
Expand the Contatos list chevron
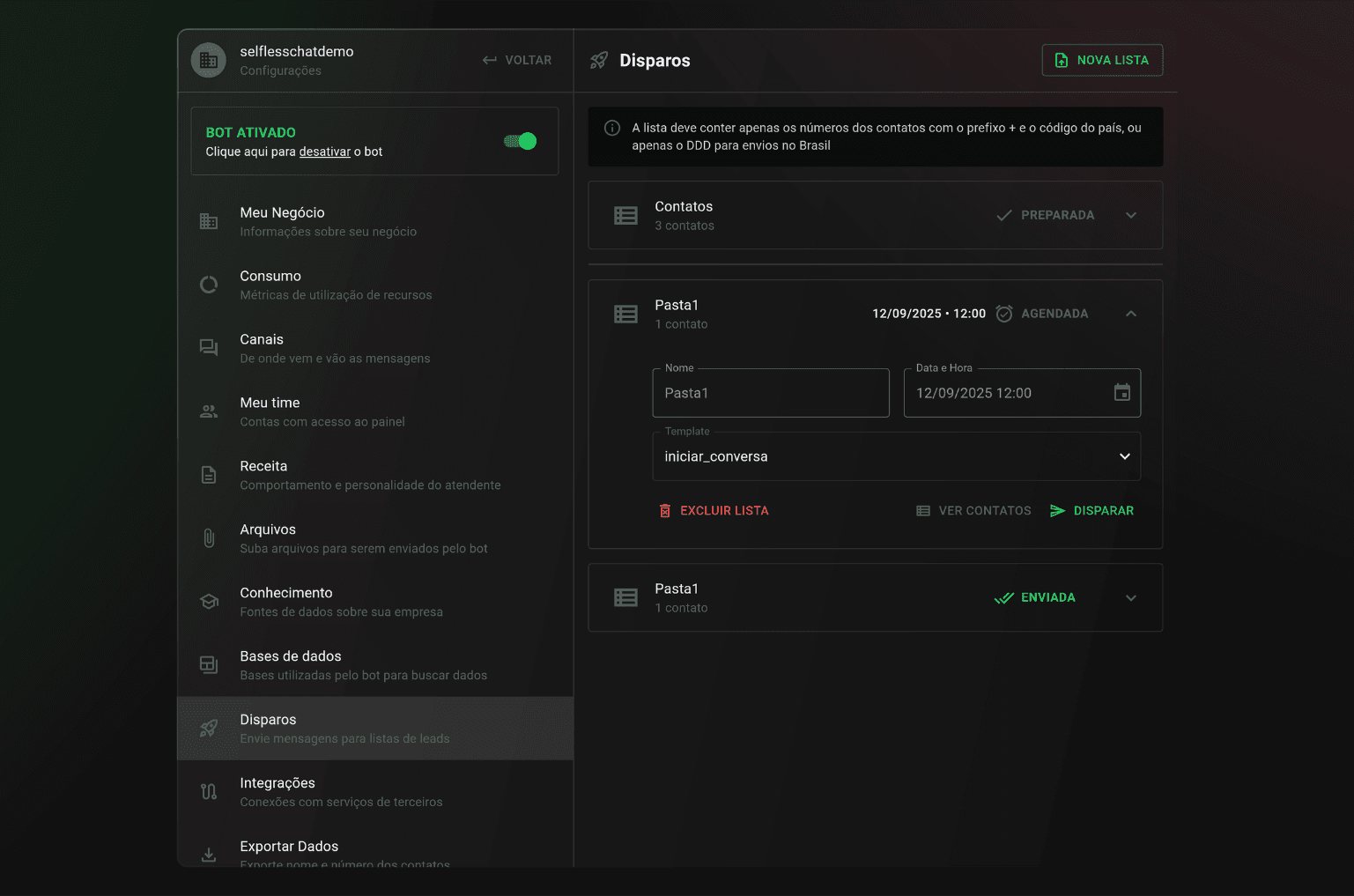point(1131,215)
